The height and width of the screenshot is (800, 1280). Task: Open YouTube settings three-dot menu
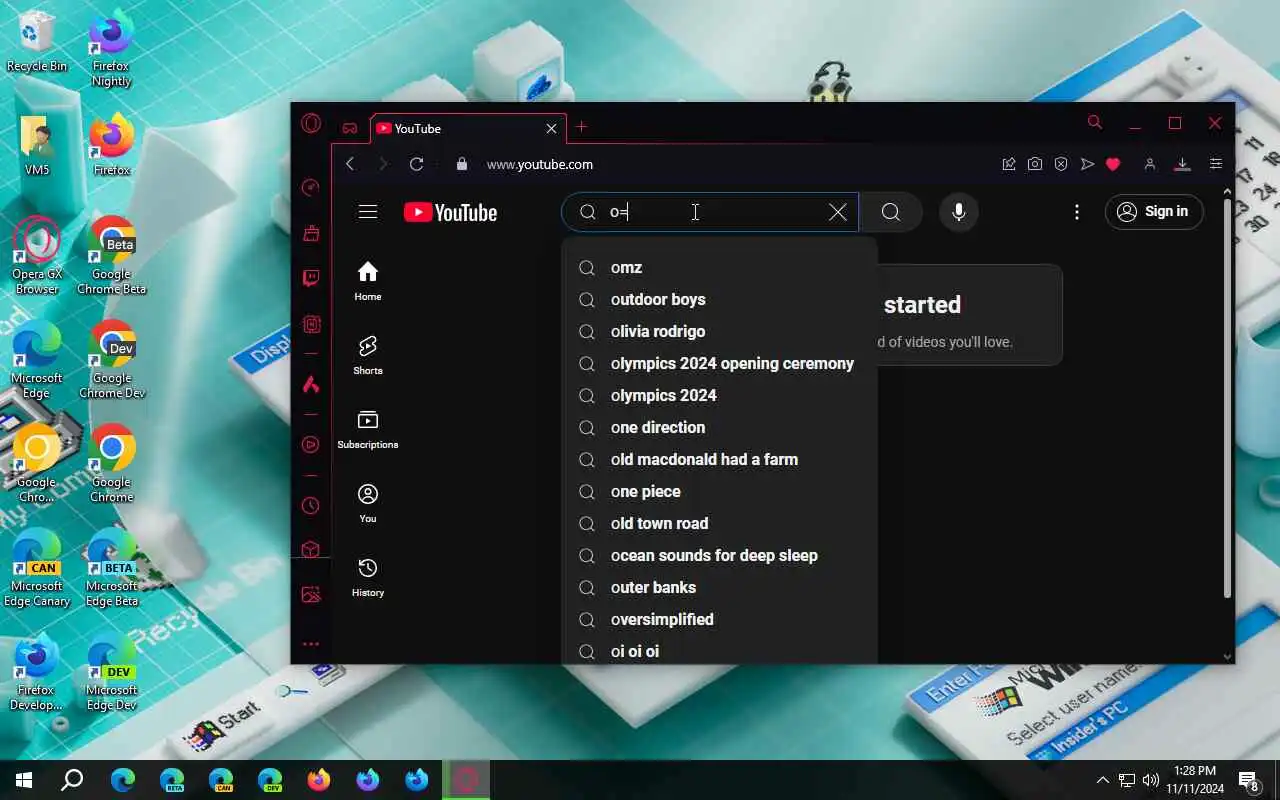click(x=1077, y=212)
